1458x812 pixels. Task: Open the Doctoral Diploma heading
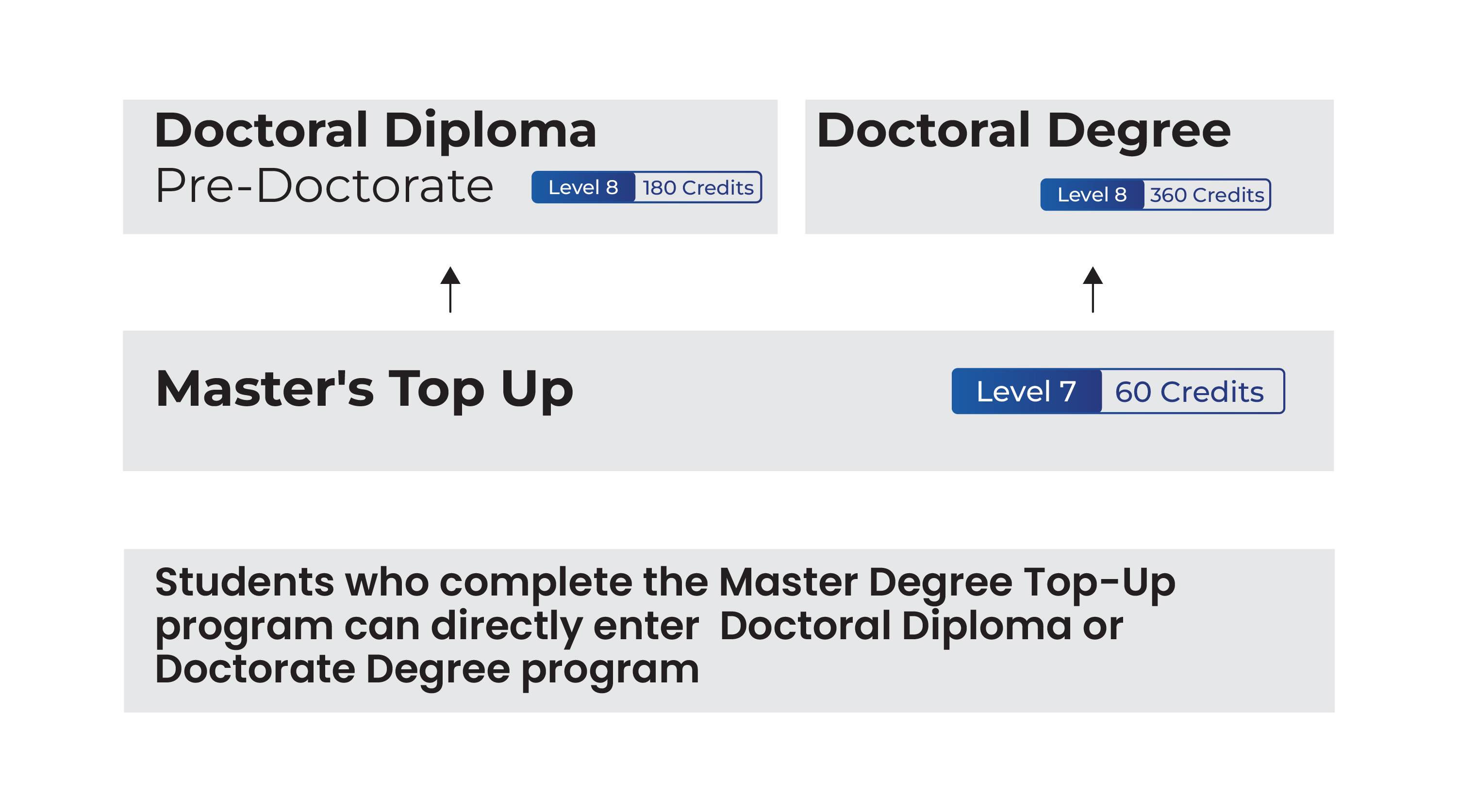point(375,131)
